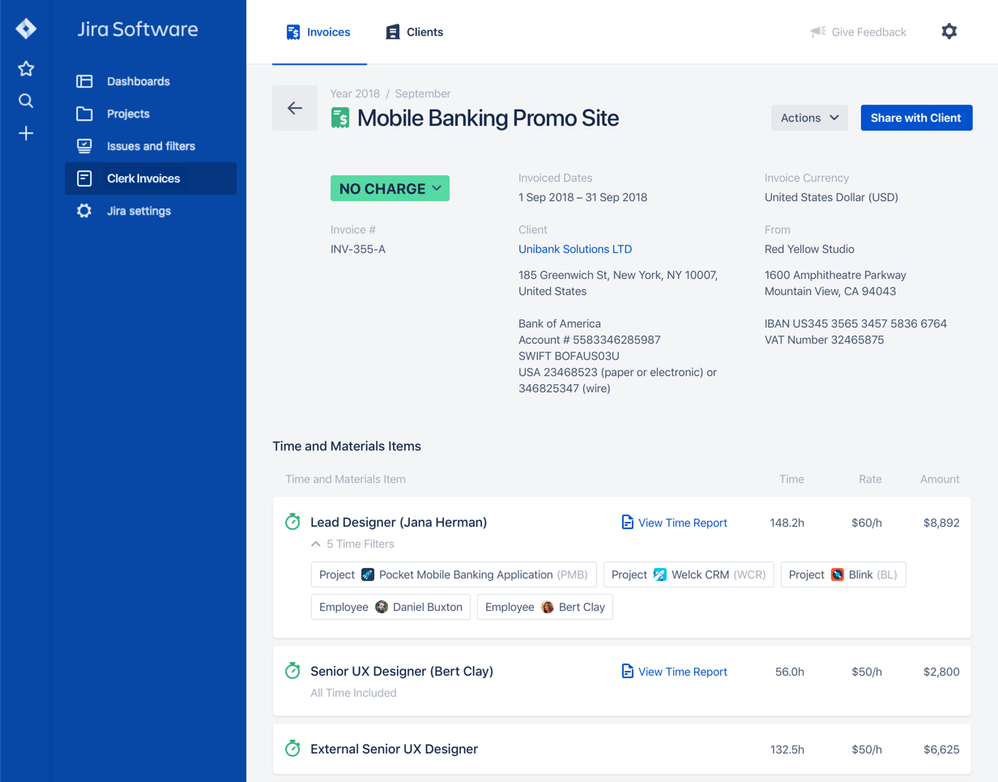The image size is (998, 782).
Task: Click the Issues and filters icon
Action: [x=84, y=146]
